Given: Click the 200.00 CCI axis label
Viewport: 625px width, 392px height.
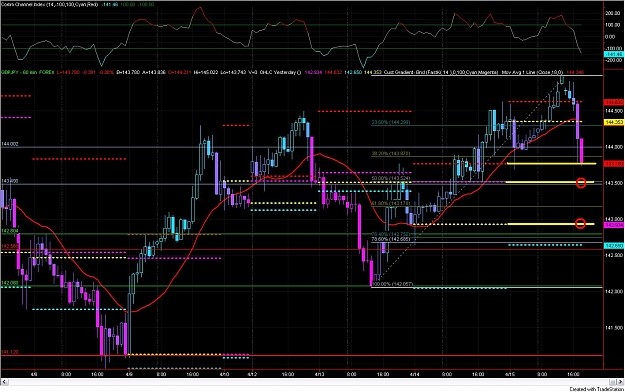Looking at the screenshot, I should coord(614,13).
